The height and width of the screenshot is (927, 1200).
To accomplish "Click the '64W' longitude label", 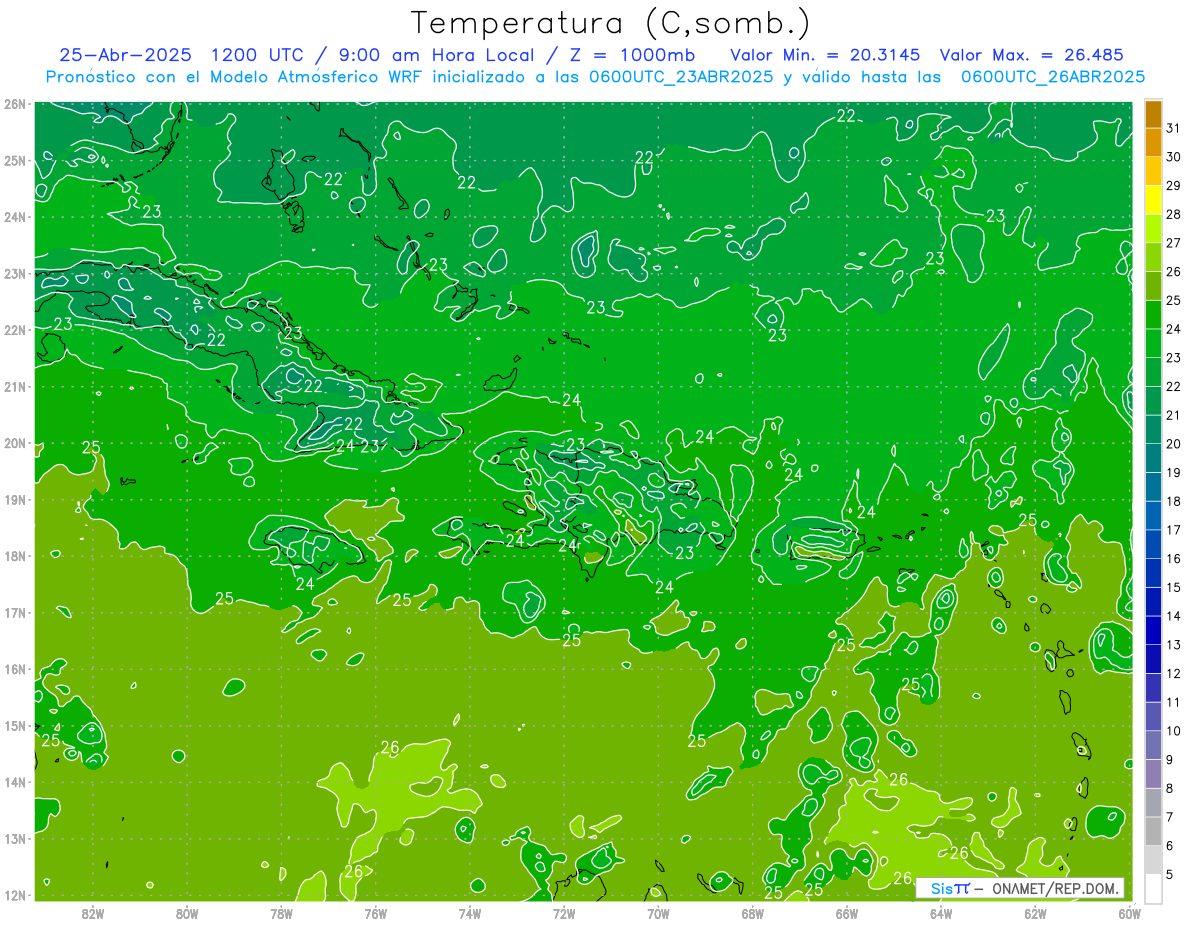I will [x=941, y=913].
